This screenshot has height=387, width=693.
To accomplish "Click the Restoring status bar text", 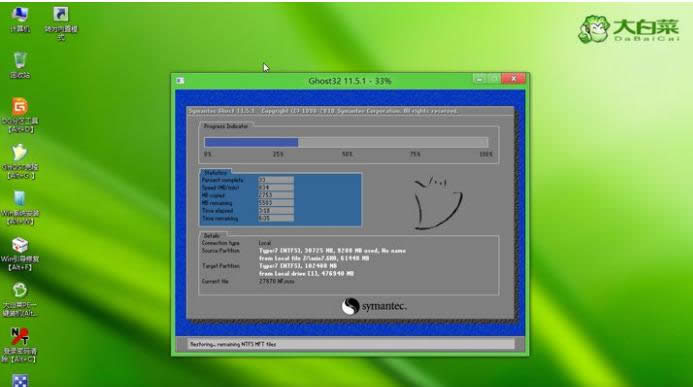I will pos(233,344).
